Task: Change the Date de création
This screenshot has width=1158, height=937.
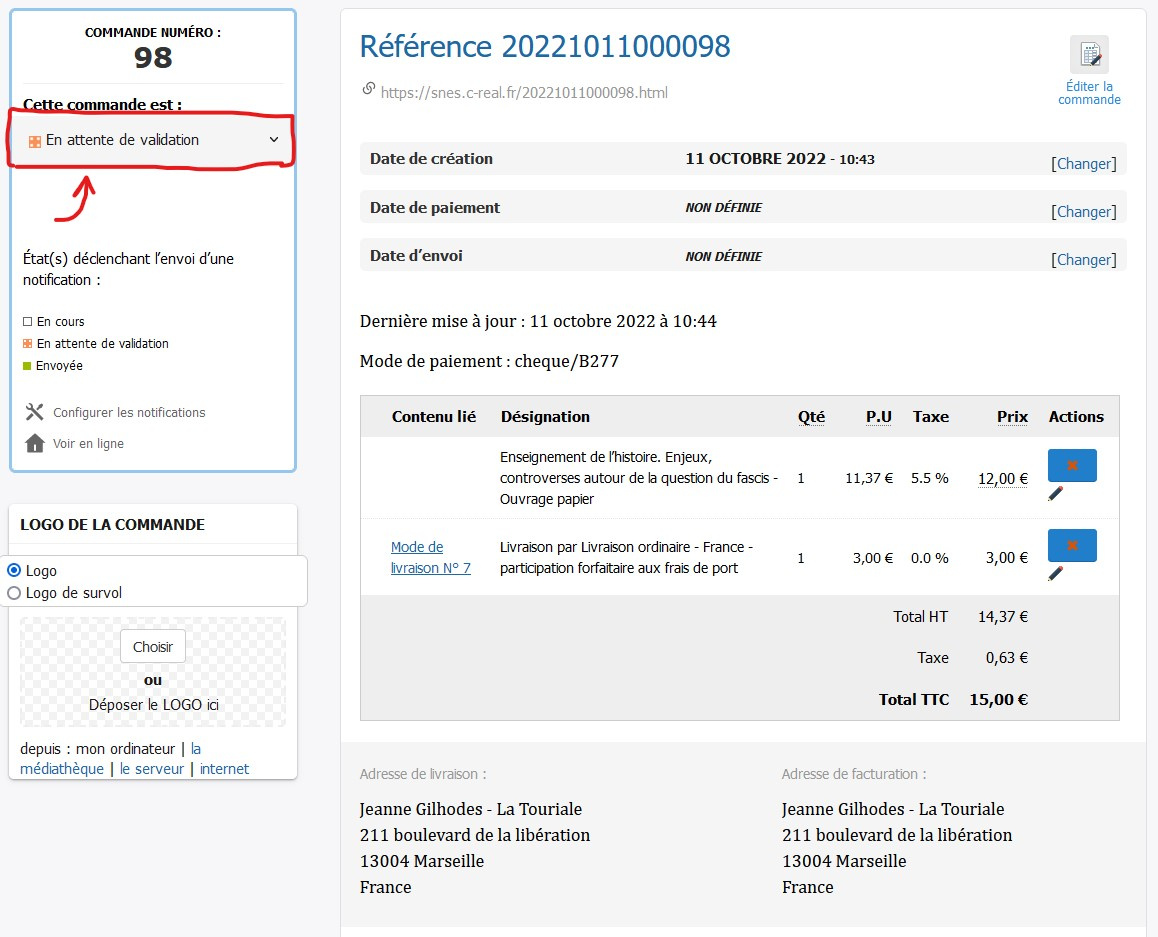Action: [1083, 164]
